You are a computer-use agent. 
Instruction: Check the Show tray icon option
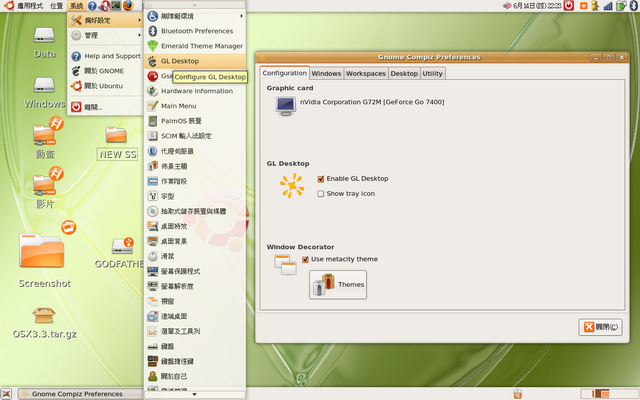(x=321, y=194)
